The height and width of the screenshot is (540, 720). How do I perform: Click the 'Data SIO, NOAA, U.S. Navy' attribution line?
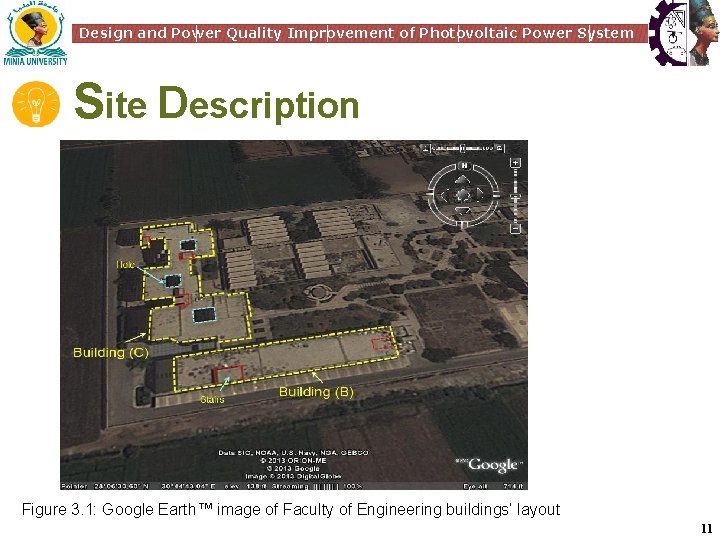pyautogui.click(x=293, y=452)
